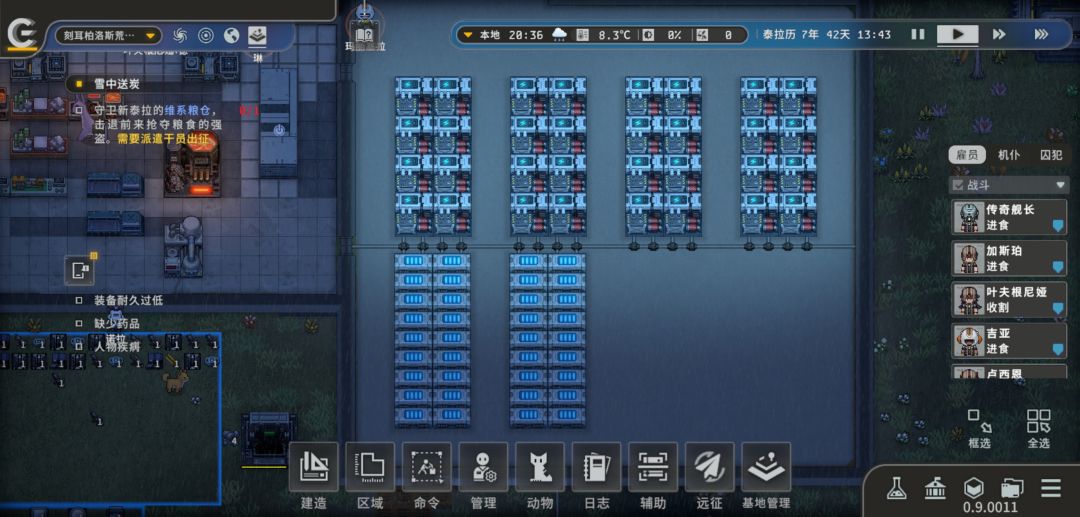Open the planet globe view icon
This screenshot has height=517, width=1080.
pos(231,35)
